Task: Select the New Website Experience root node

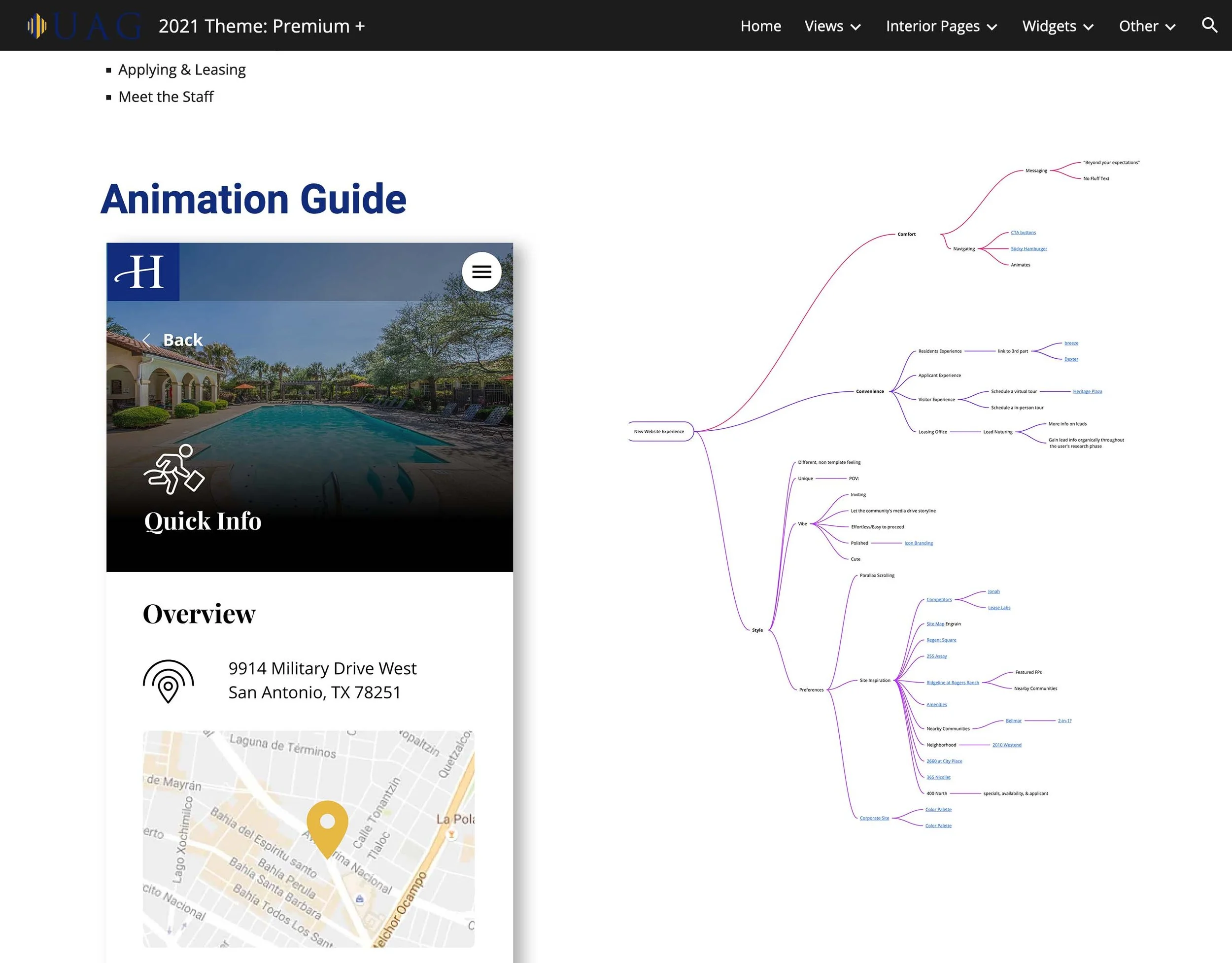Action: click(x=659, y=432)
